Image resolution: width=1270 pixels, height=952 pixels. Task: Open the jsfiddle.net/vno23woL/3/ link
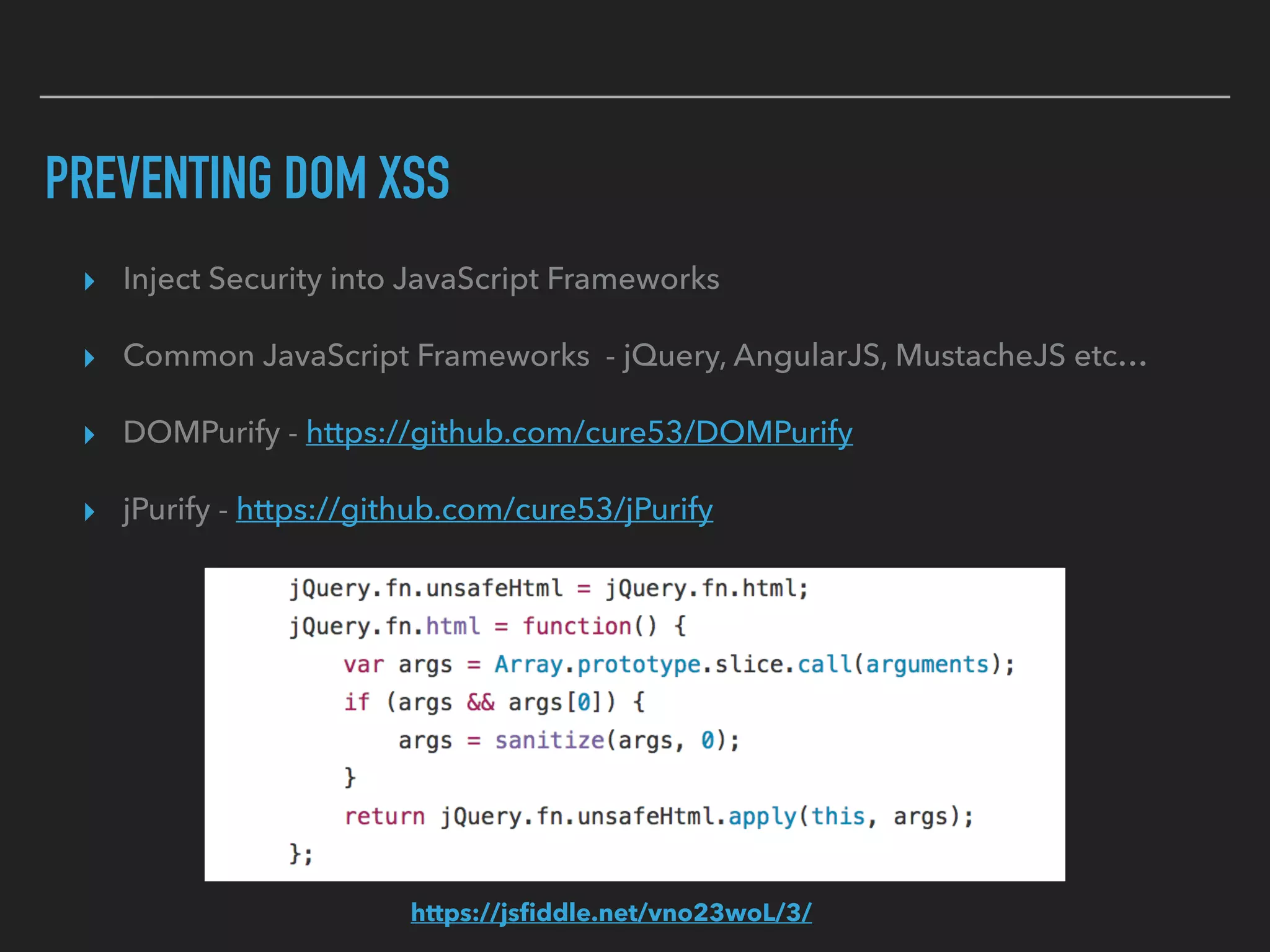(611, 912)
